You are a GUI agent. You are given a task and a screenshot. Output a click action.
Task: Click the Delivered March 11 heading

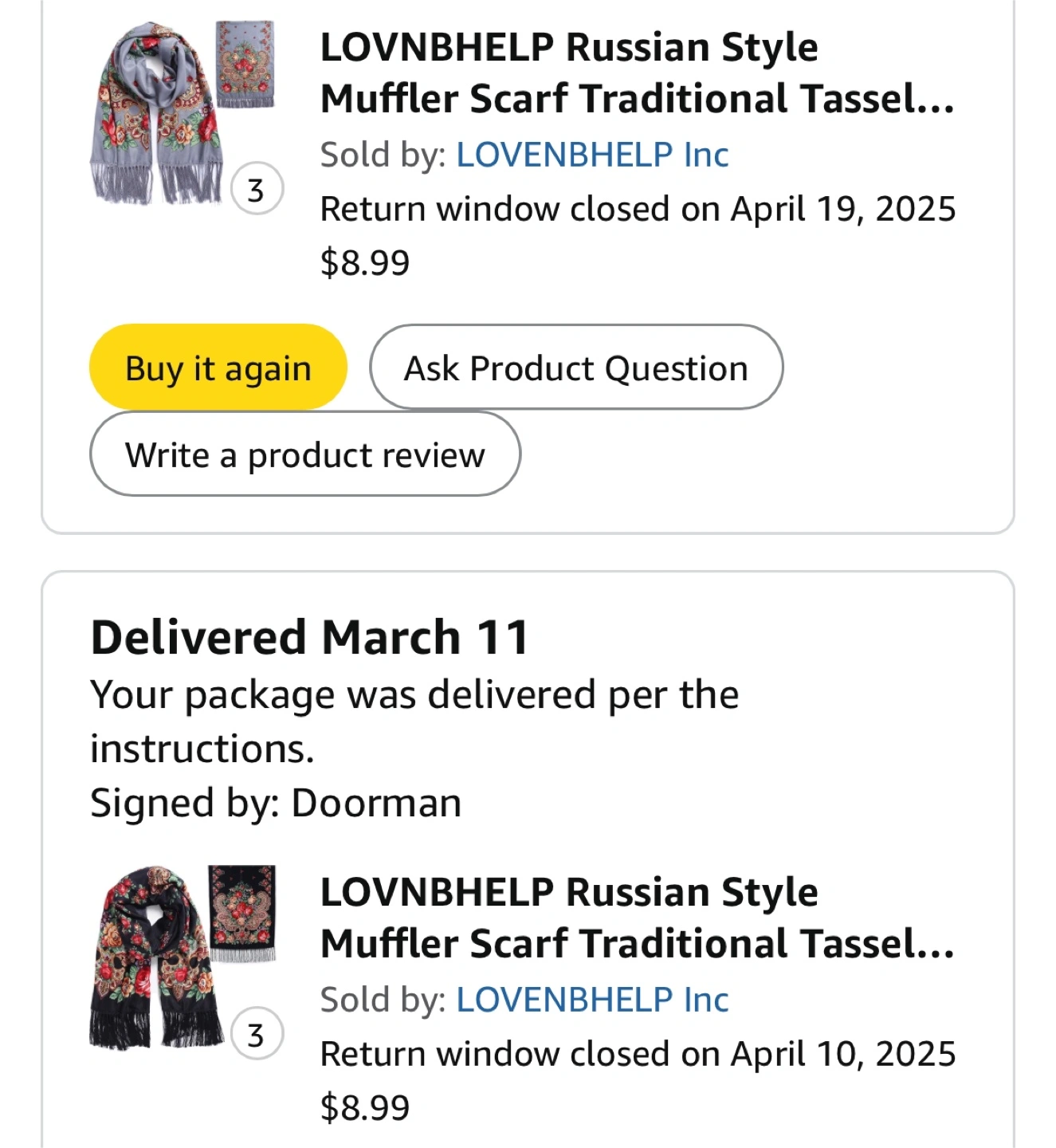point(310,637)
